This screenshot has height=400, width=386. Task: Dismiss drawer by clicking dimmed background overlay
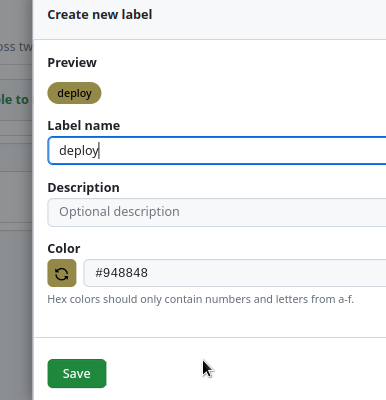point(16,300)
